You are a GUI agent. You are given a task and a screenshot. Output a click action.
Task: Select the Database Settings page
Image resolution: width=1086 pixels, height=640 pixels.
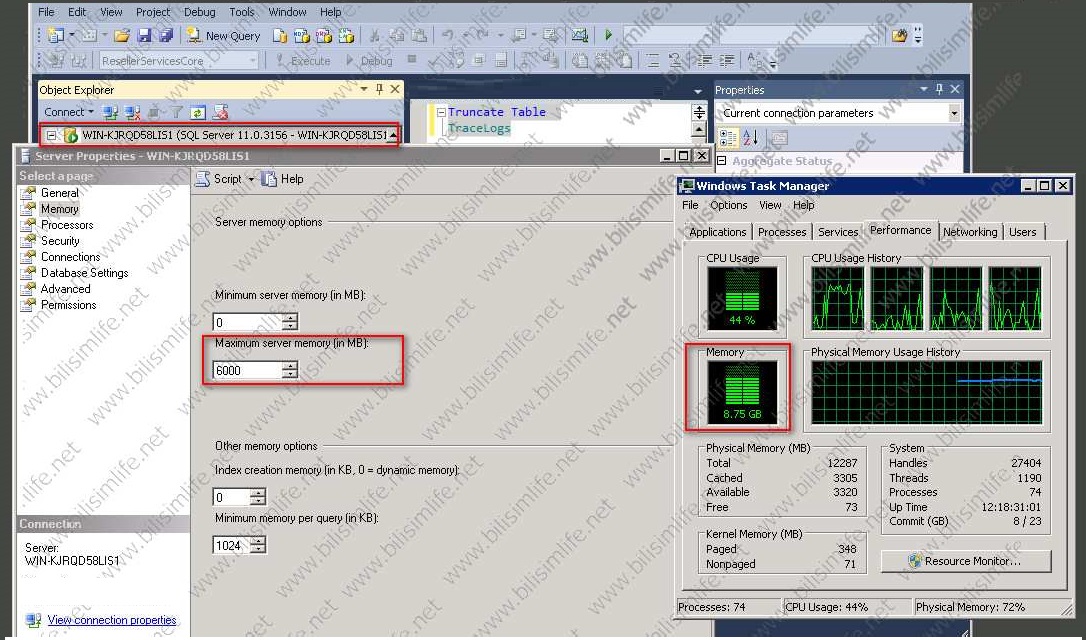[x=84, y=272]
